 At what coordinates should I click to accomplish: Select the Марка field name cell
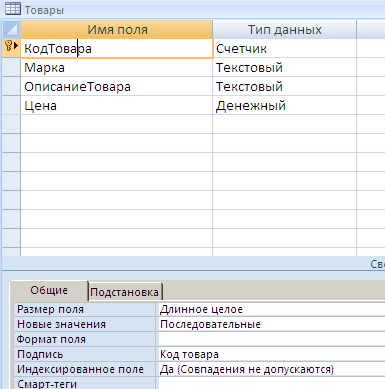(117, 68)
